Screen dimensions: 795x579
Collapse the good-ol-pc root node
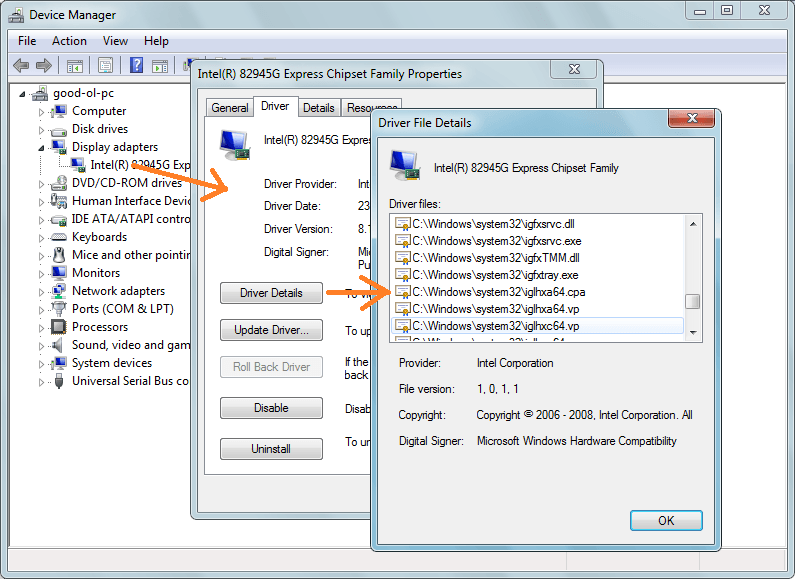point(24,93)
